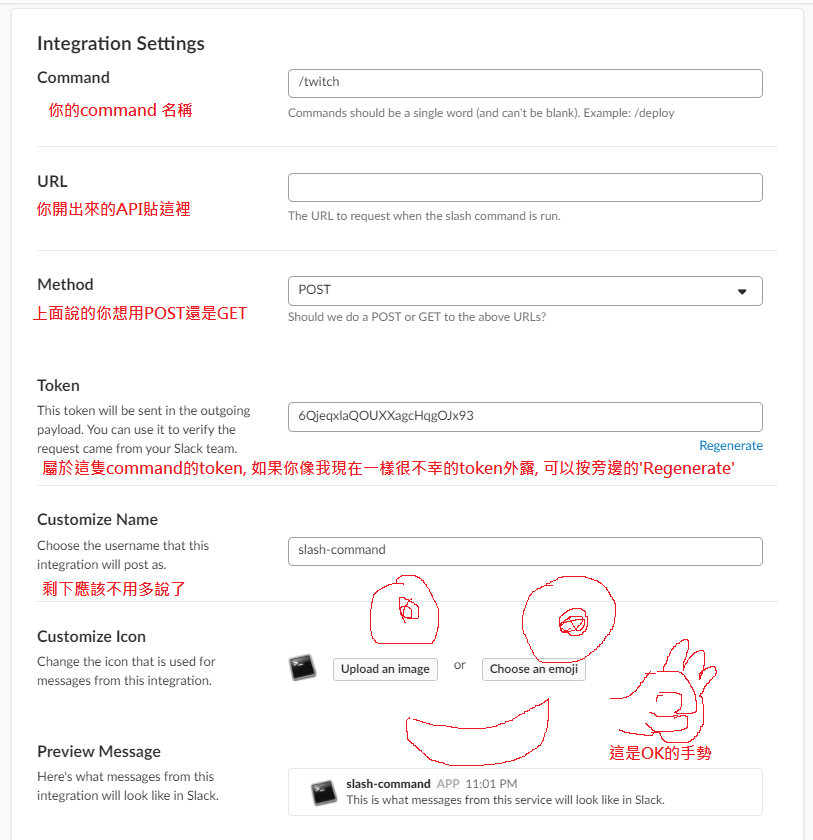The width and height of the screenshot is (813, 840).
Task: Open the Method dropdown arrow
Action: pyautogui.click(x=742, y=291)
